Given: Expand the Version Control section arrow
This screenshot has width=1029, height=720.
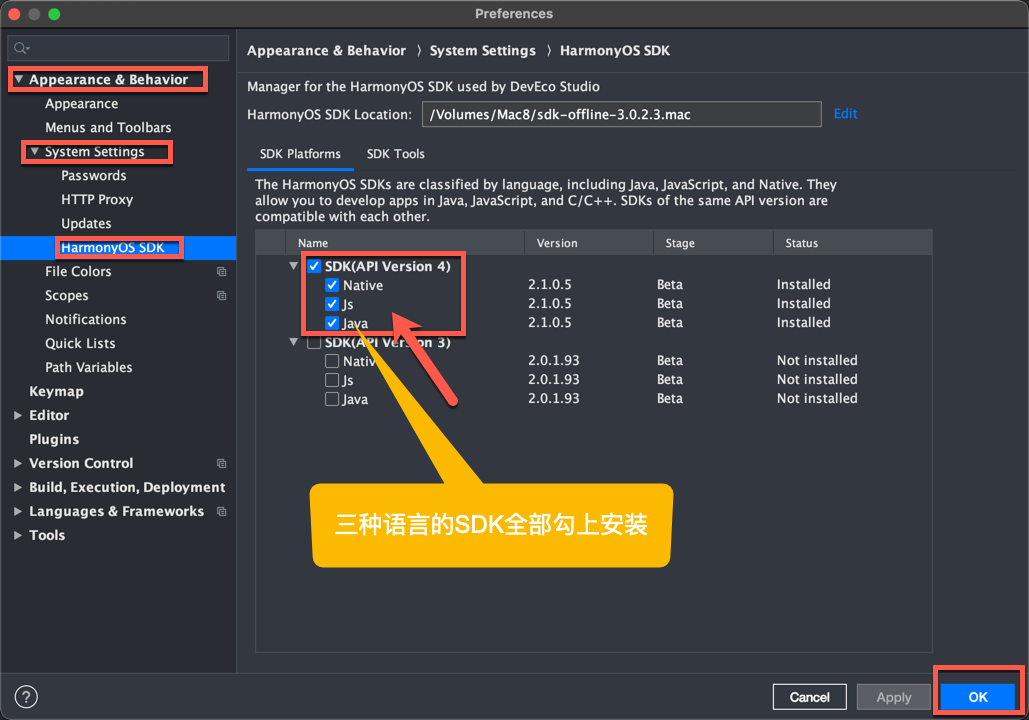Looking at the screenshot, I should pos(18,463).
